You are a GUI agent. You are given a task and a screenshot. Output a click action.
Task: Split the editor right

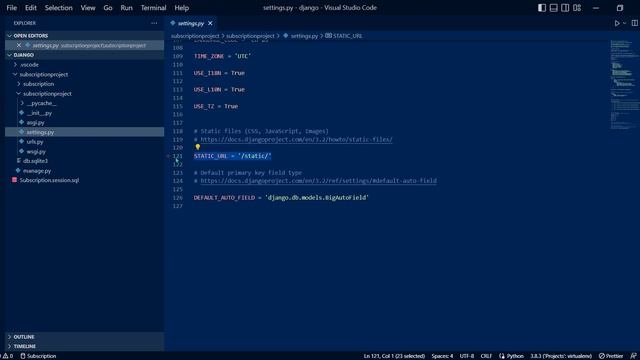(x=634, y=23)
